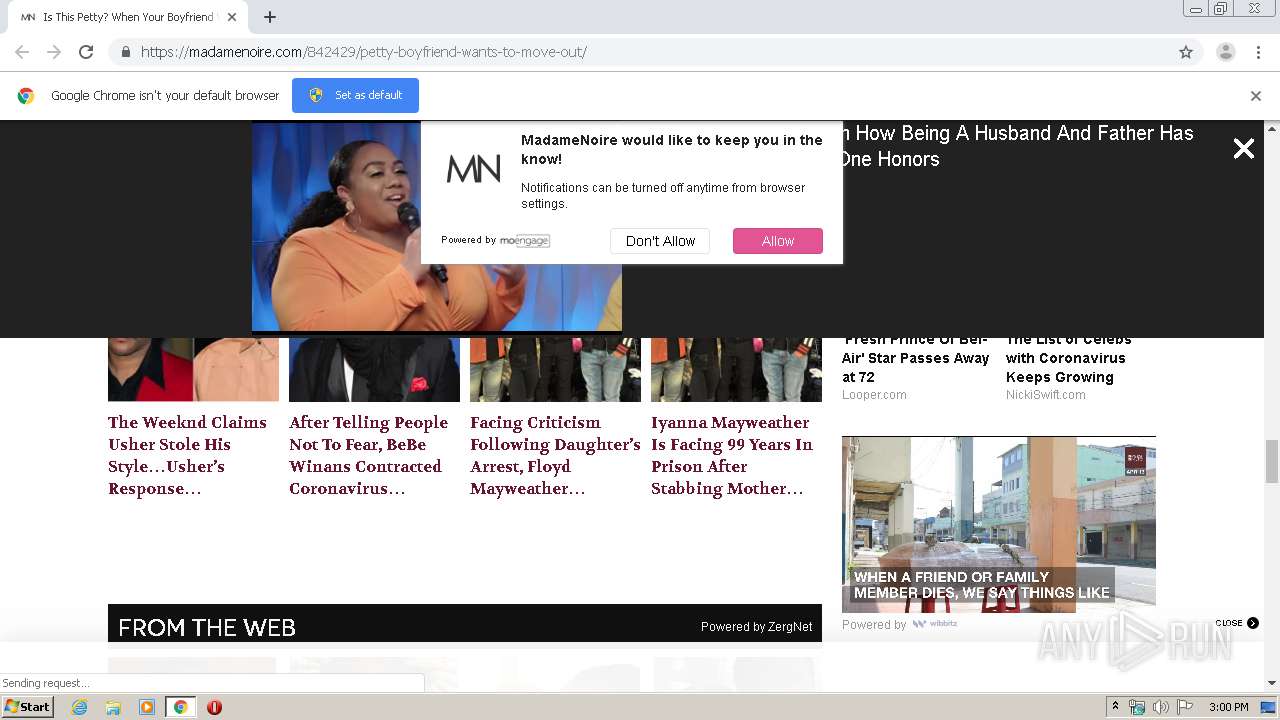
Task: Close the MadameNoire browser tab
Action: click(x=232, y=17)
